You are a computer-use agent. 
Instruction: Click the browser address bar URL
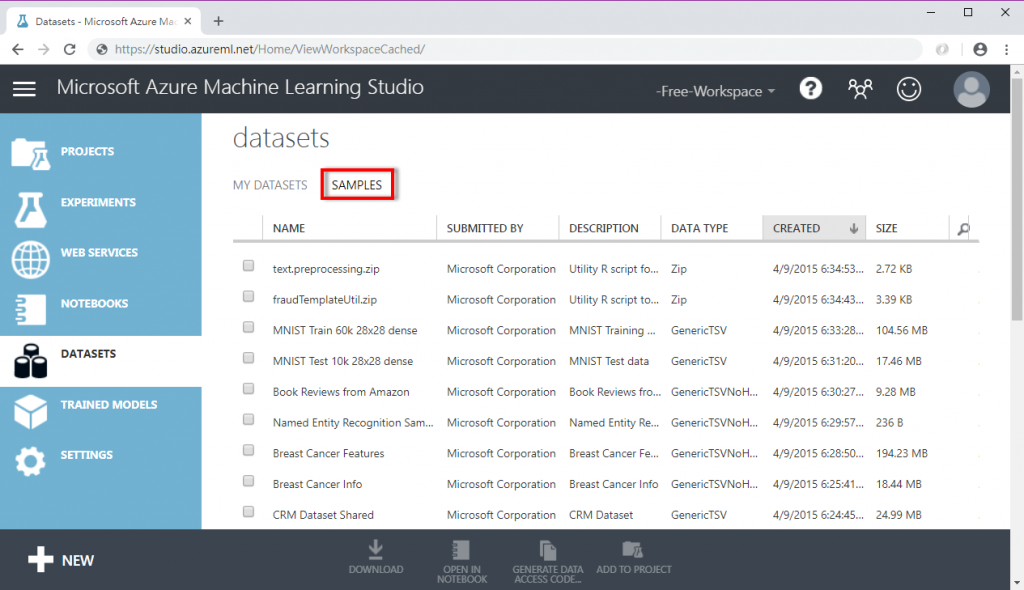[x=270, y=49]
